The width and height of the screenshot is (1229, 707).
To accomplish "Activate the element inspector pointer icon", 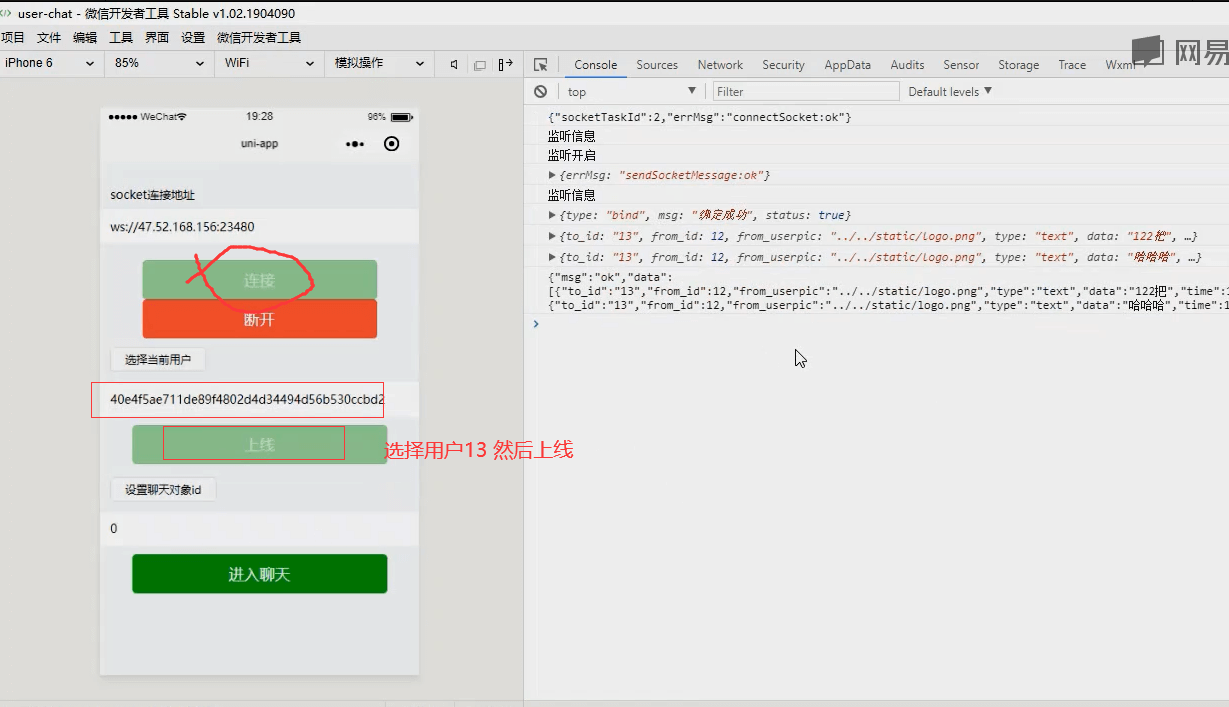I will (x=541, y=64).
